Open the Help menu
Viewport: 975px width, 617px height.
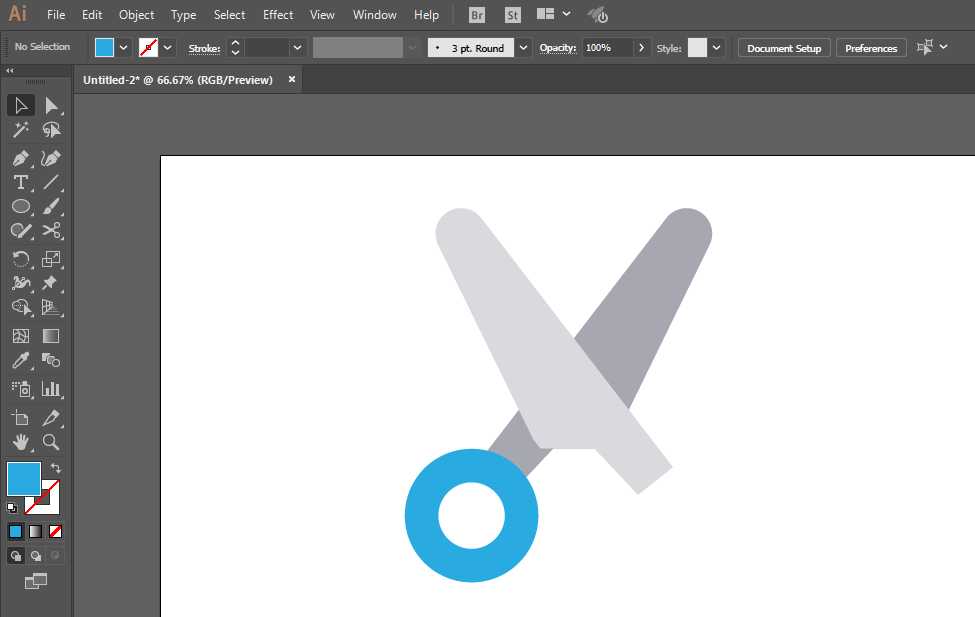pos(427,14)
